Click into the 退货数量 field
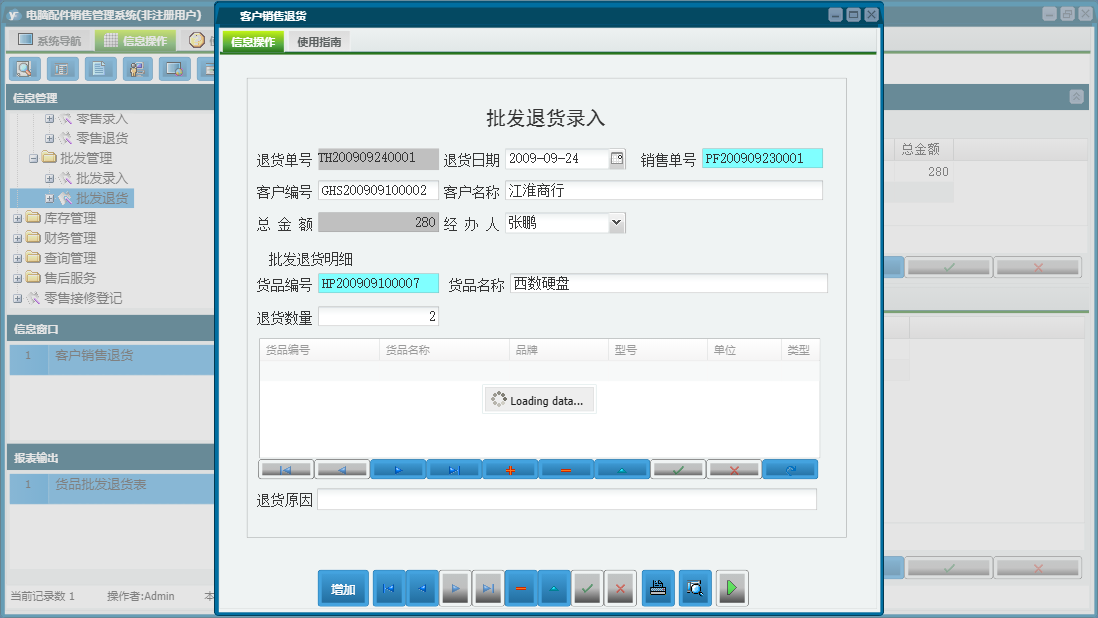Viewport: 1098px width, 618px height. coord(378,316)
